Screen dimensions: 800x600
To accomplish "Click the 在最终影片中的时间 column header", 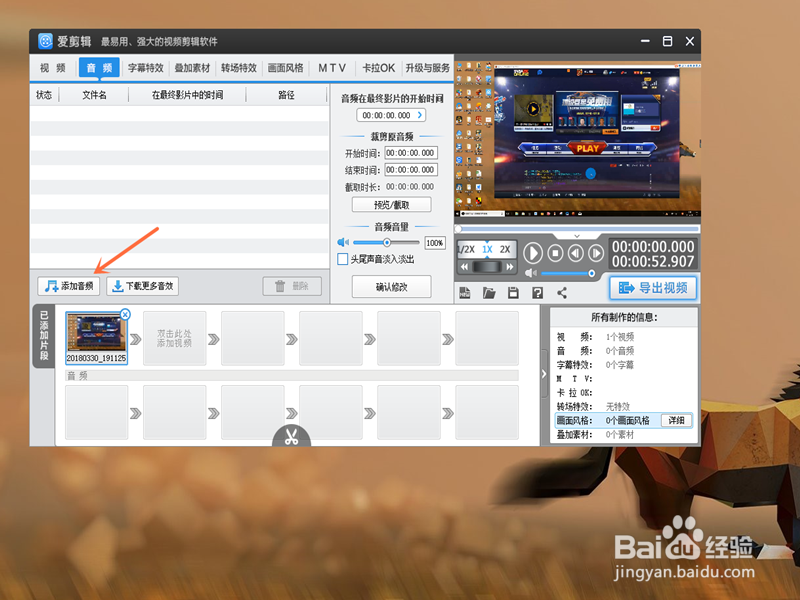I will (187, 95).
